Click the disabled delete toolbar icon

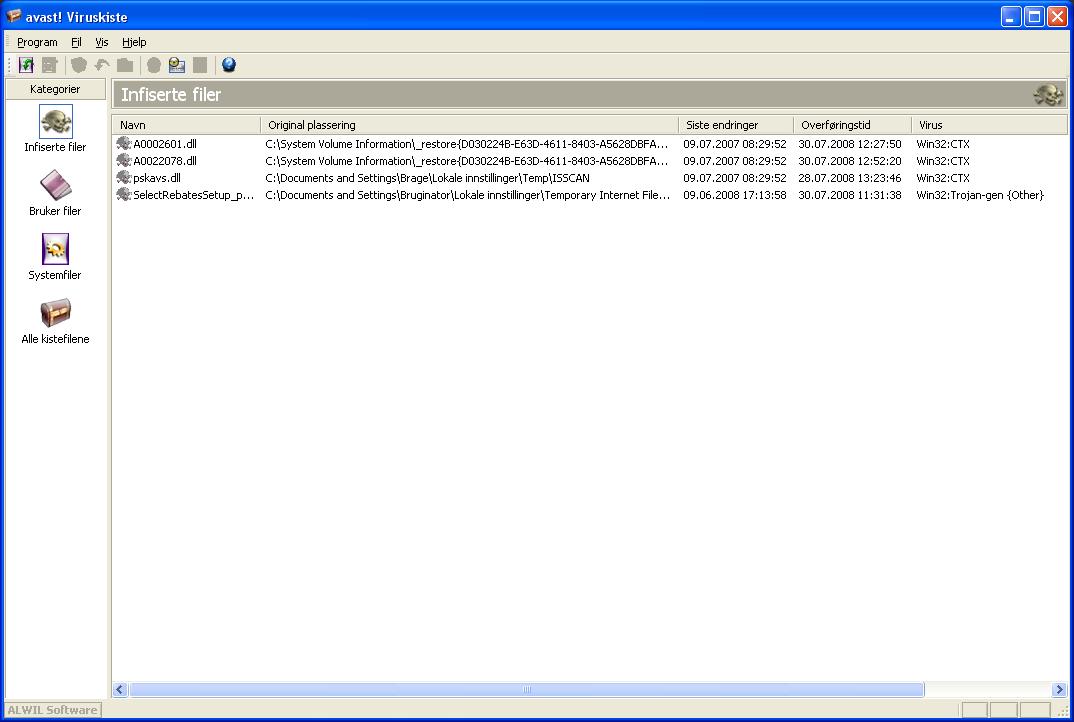pos(200,65)
